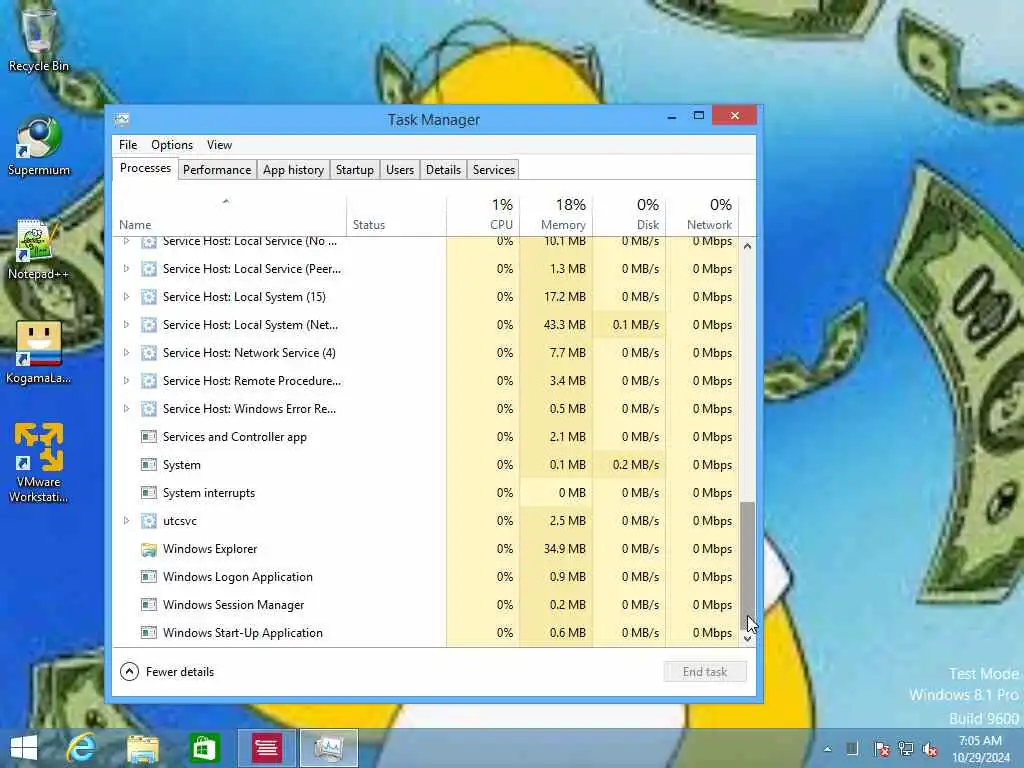Switch to the Details tab
The width and height of the screenshot is (1024, 768).
pyautogui.click(x=443, y=170)
